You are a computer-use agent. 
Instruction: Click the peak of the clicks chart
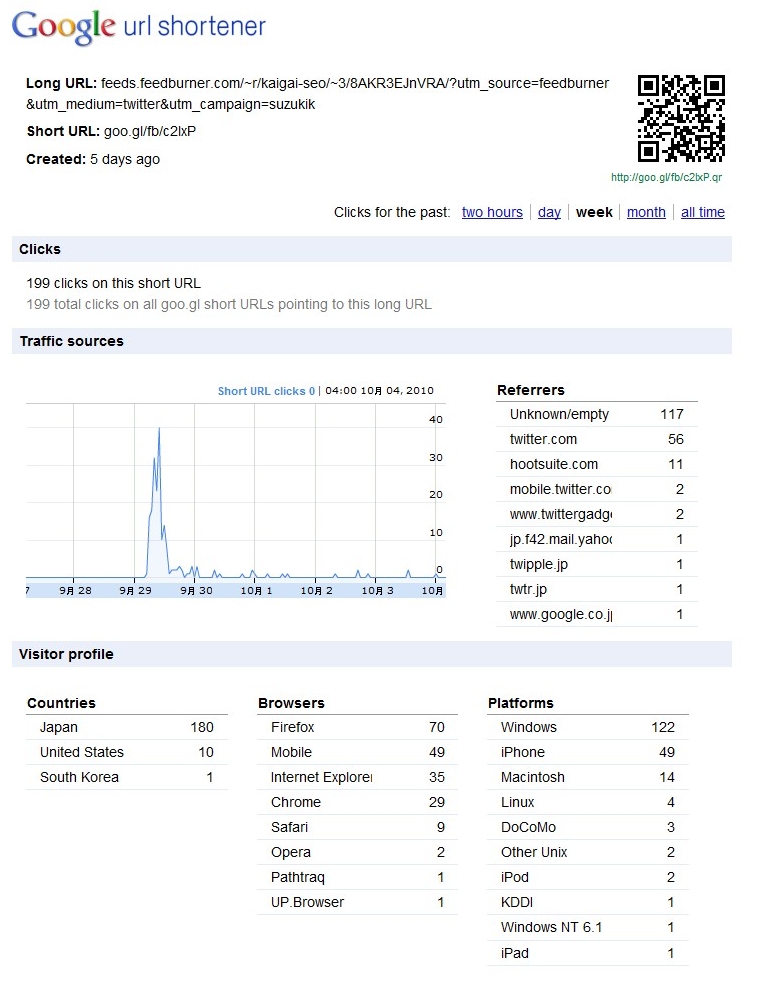[x=159, y=429]
